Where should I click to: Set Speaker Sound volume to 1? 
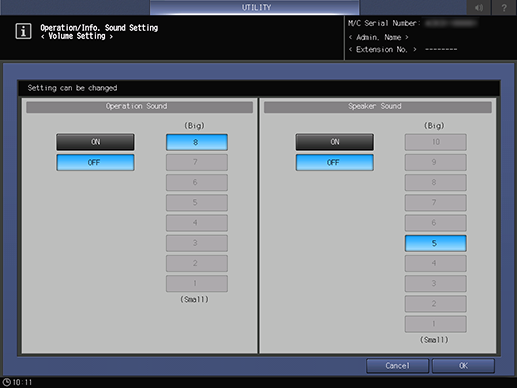[436, 324]
